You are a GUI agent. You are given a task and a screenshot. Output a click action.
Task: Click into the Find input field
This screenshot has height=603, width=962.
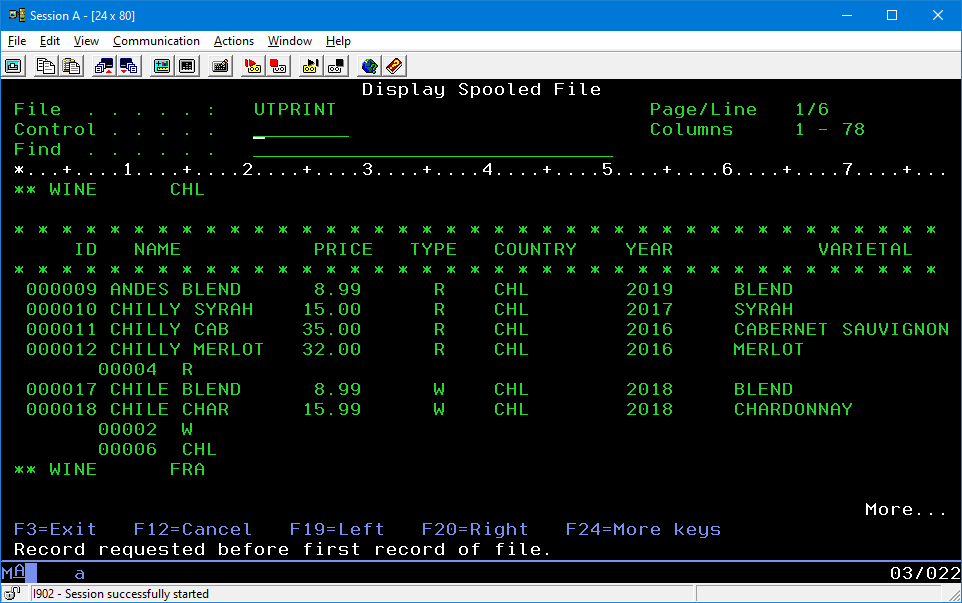pyautogui.click(x=432, y=149)
